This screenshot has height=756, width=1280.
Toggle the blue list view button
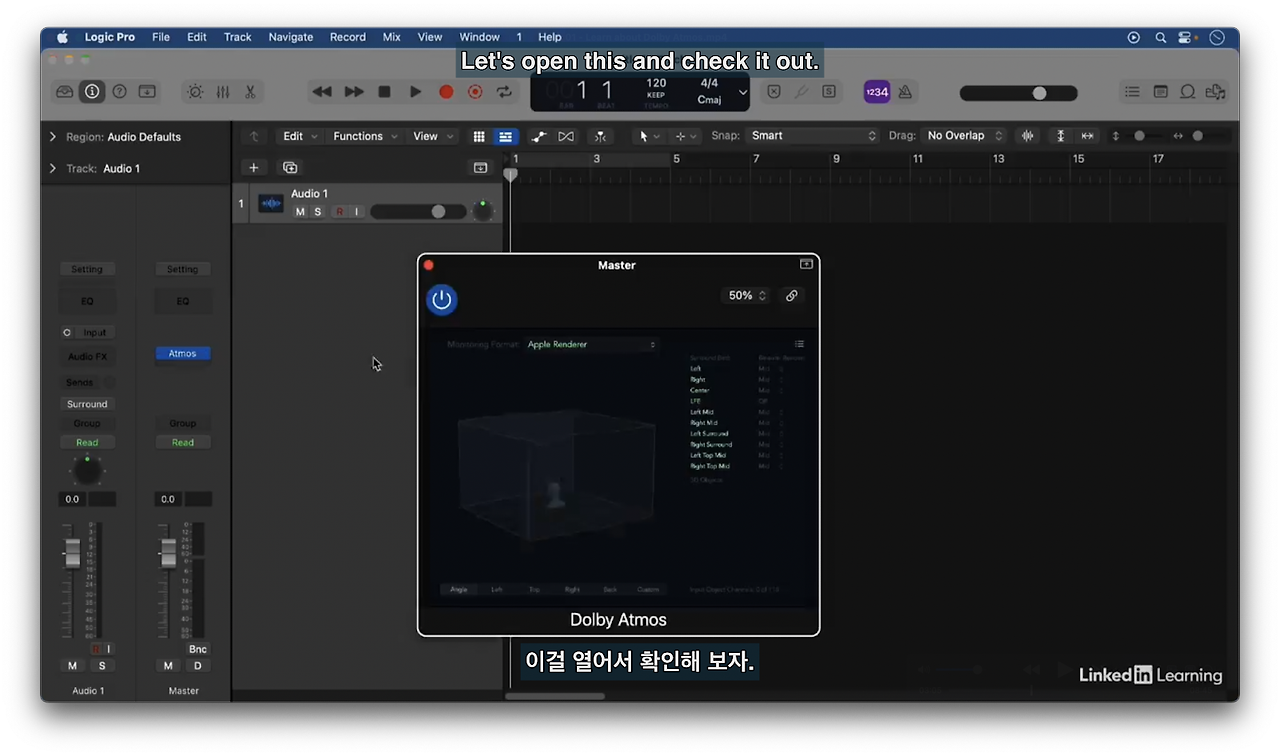(506, 136)
